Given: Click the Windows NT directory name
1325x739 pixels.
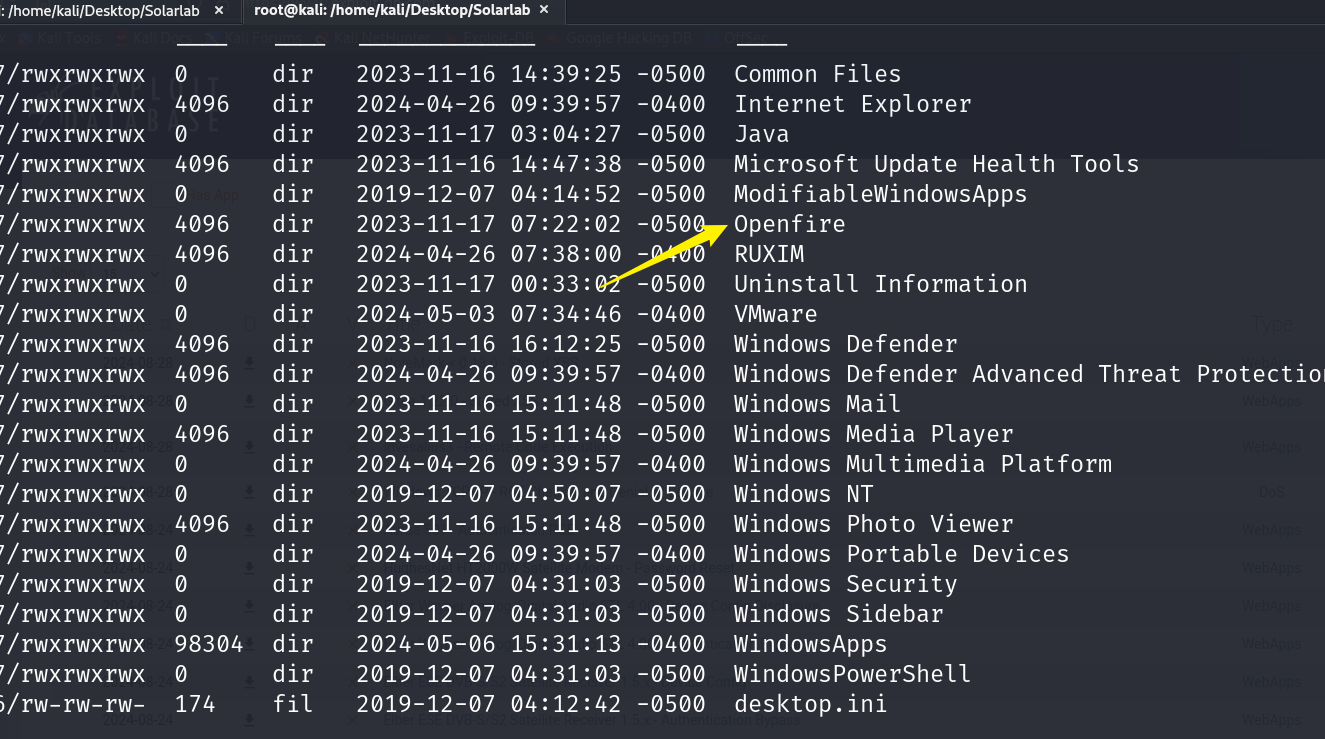Looking at the screenshot, I should click(803, 494).
